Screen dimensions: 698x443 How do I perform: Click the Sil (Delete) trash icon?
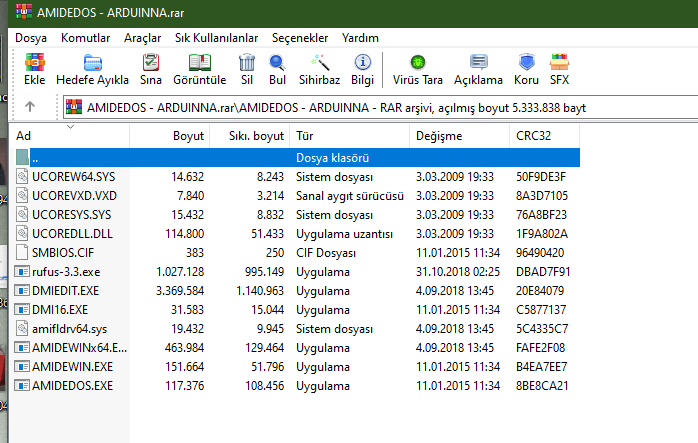(247, 62)
